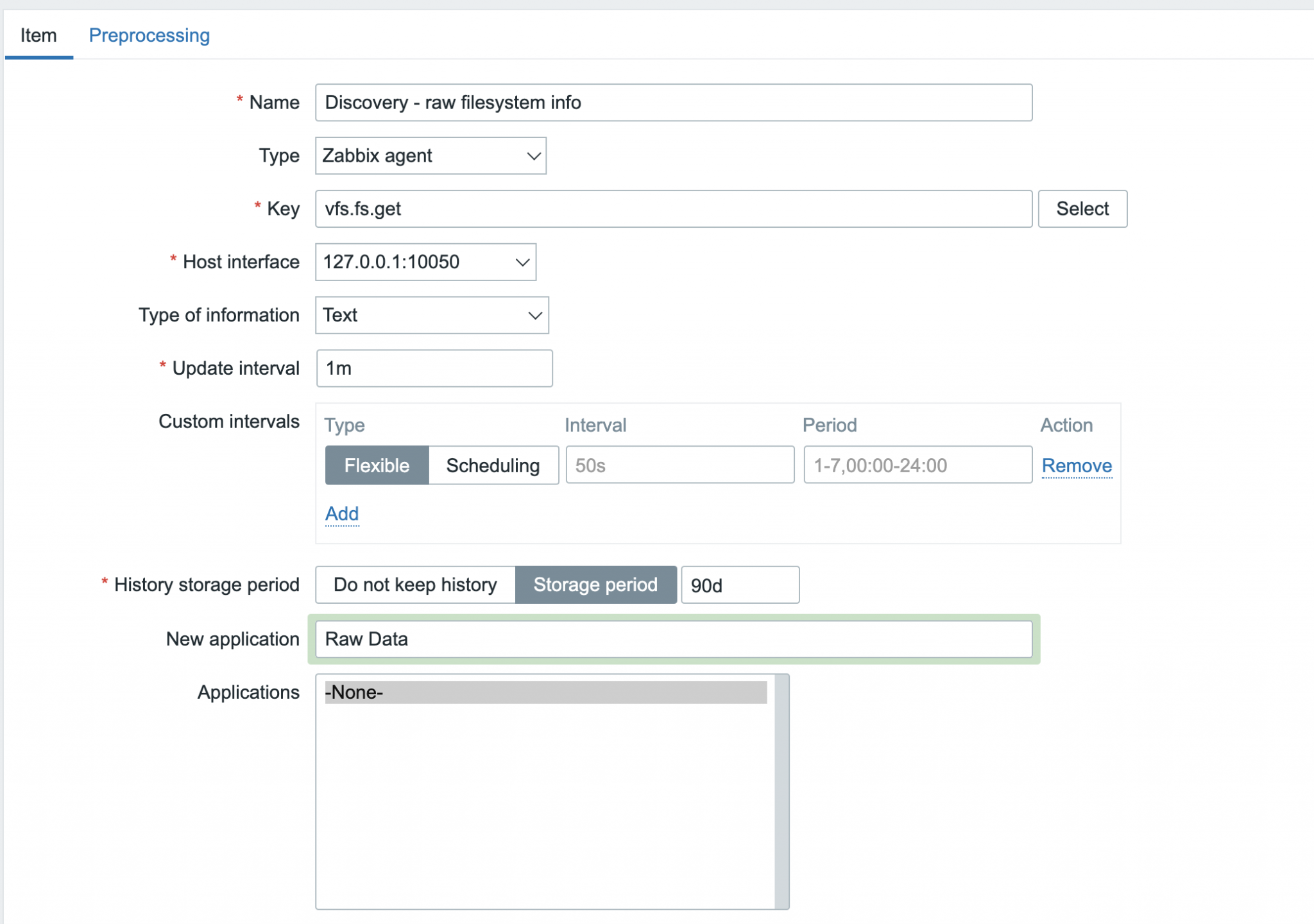
Task: Select the Storage period option
Action: (x=596, y=585)
